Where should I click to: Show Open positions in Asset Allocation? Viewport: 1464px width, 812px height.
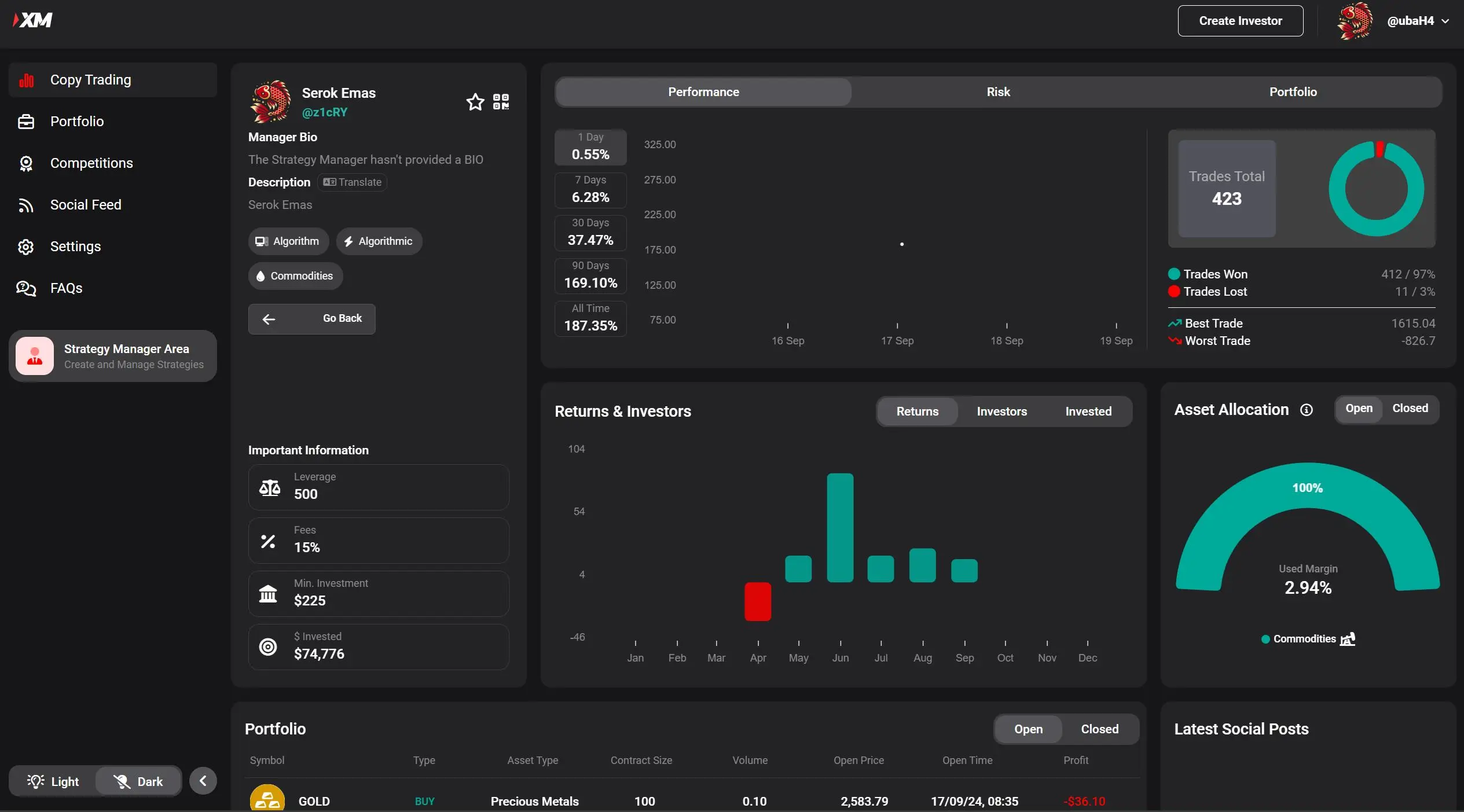[1359, 409]
